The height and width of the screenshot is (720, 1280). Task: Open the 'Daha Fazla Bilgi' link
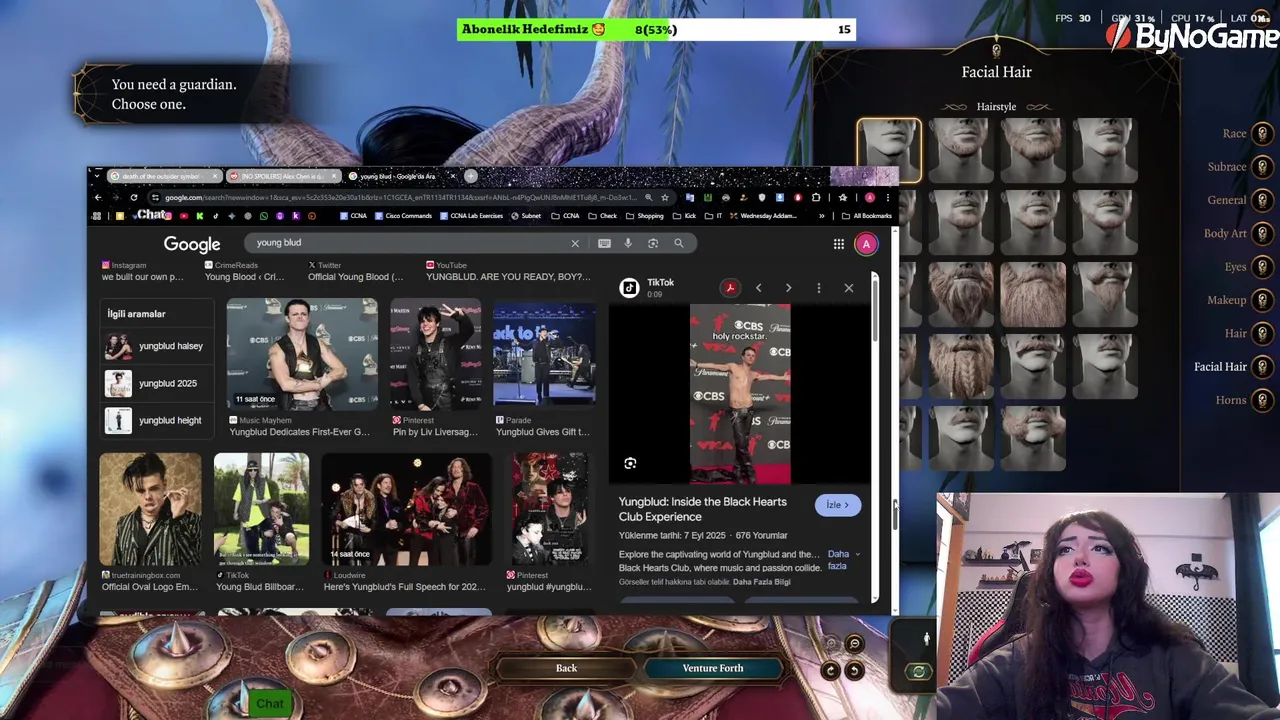point(762,582)
